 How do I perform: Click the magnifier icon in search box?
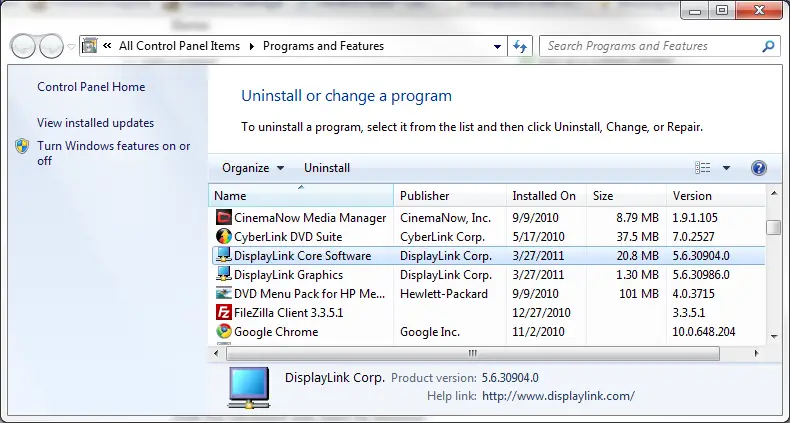click(768, 46)
